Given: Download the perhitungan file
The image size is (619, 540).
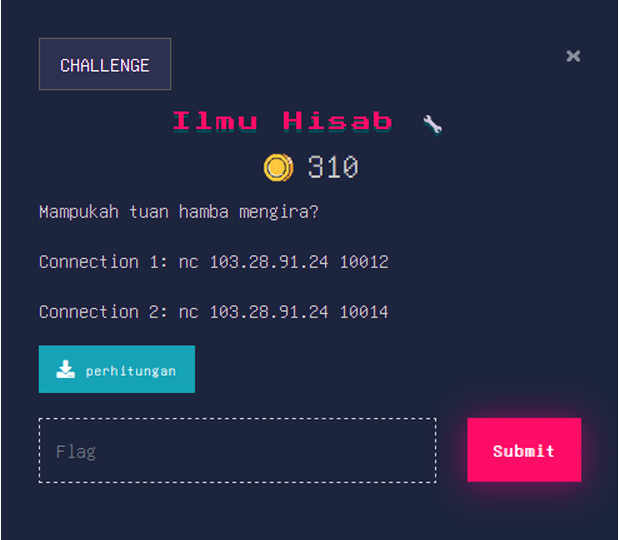Looking at the screenshot, I should click(117, 370).
